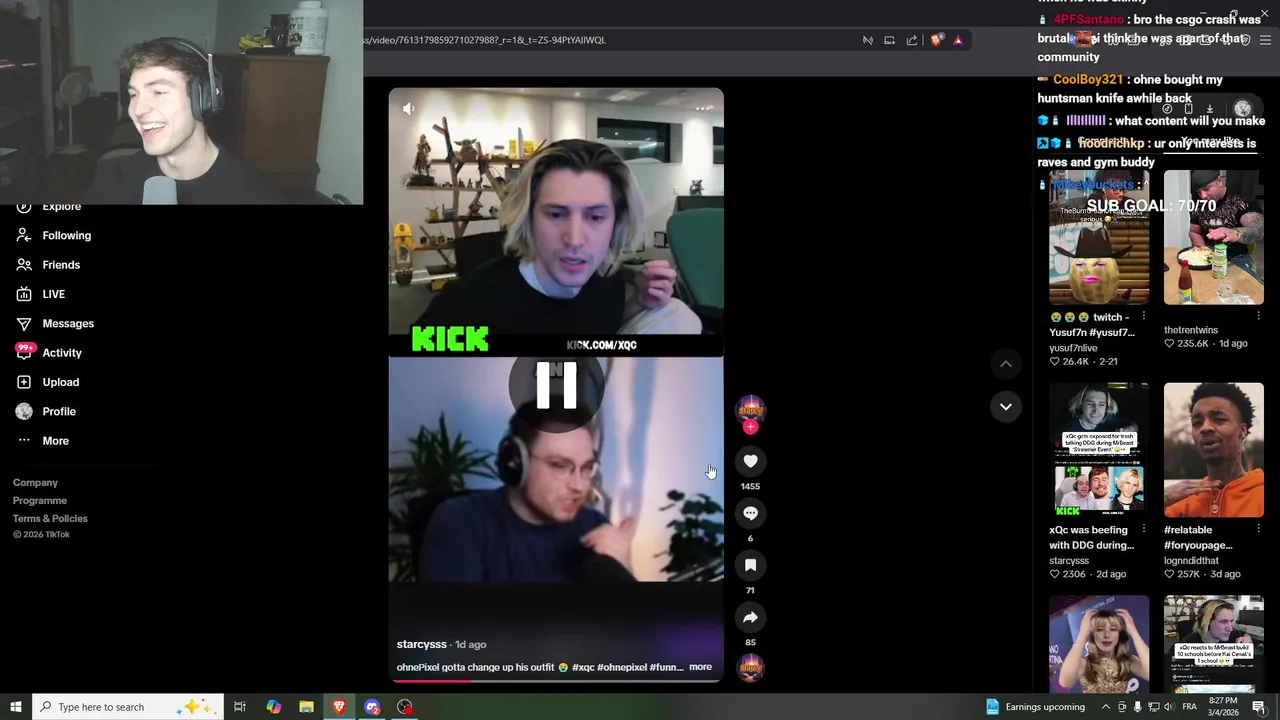Viewport: 1280px width, 720px height.
Task: Open options dots for starcysss recommended video
Action: tap(1144, 530)
